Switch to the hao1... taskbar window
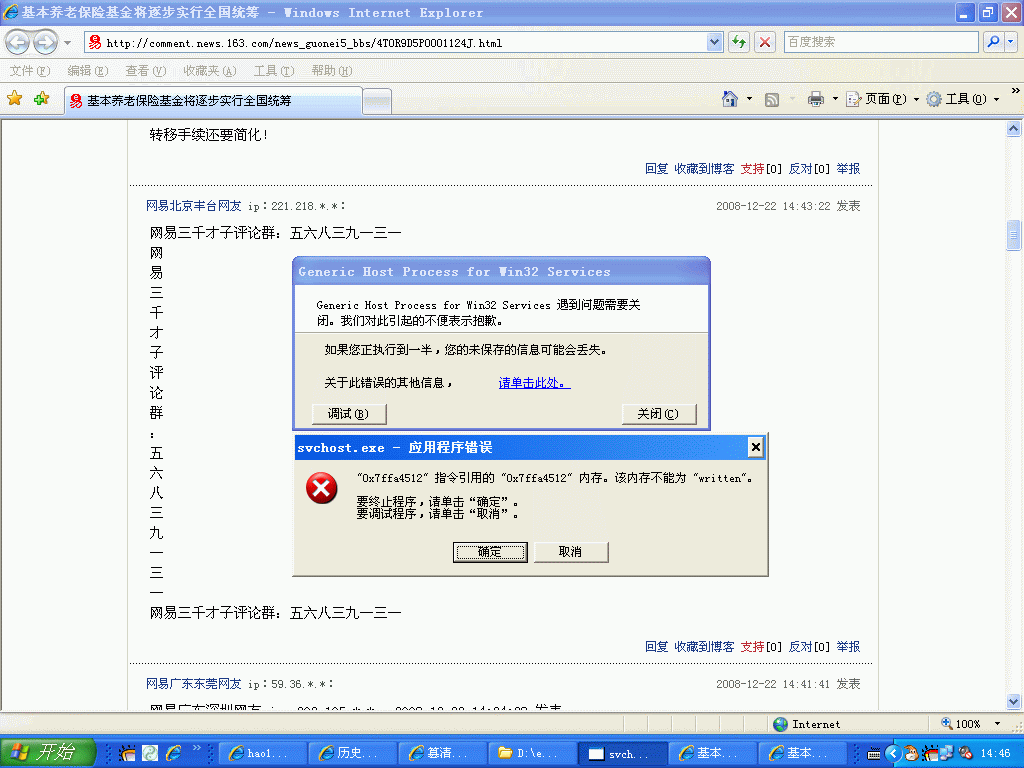 coord(262,754)
